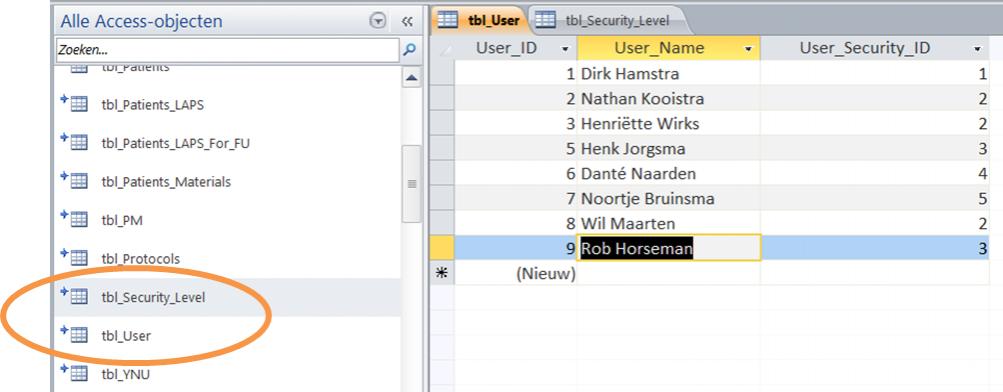Select tbl_PM in navigation list

122,220
